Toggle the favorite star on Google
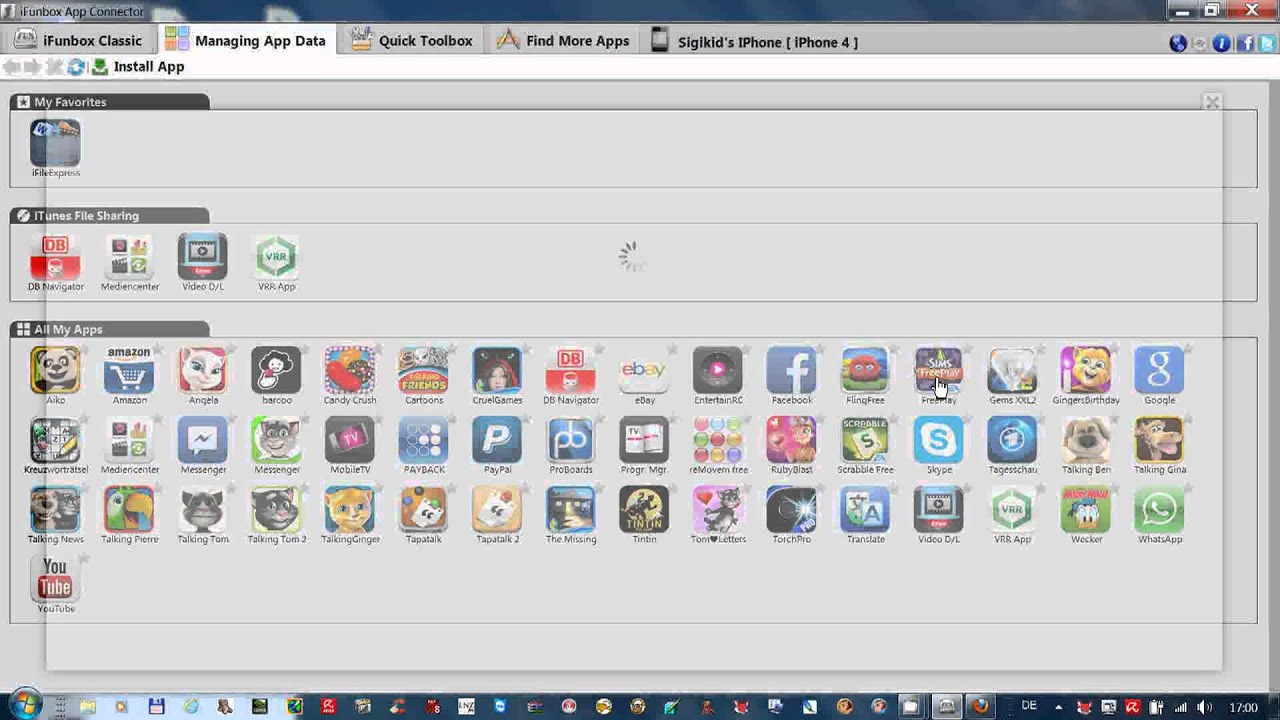Viewport: 1280px width, 720px height. [x=1188, y=350]
